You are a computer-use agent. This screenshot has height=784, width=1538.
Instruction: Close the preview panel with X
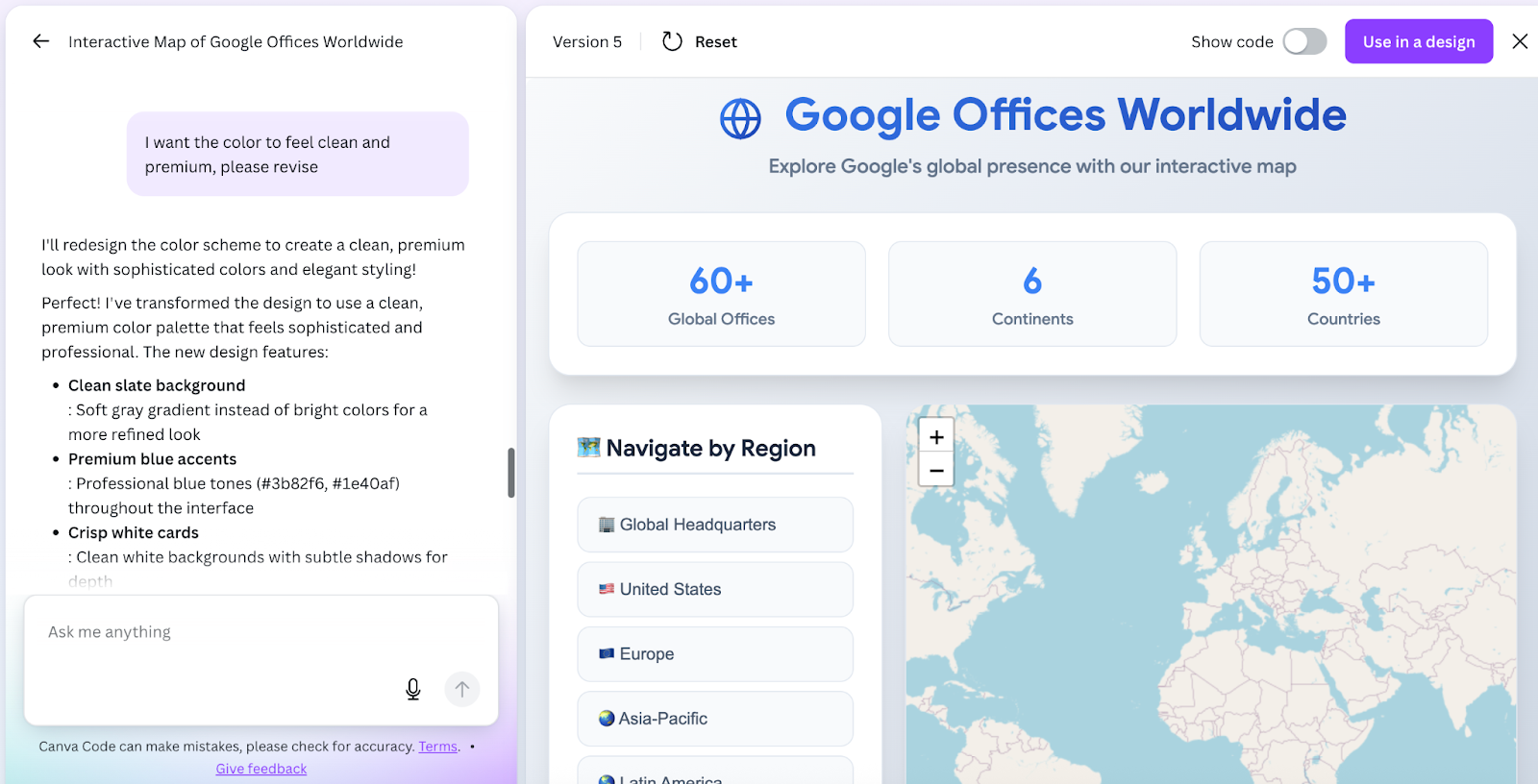pyautogui.click(x=1520, y=41)
